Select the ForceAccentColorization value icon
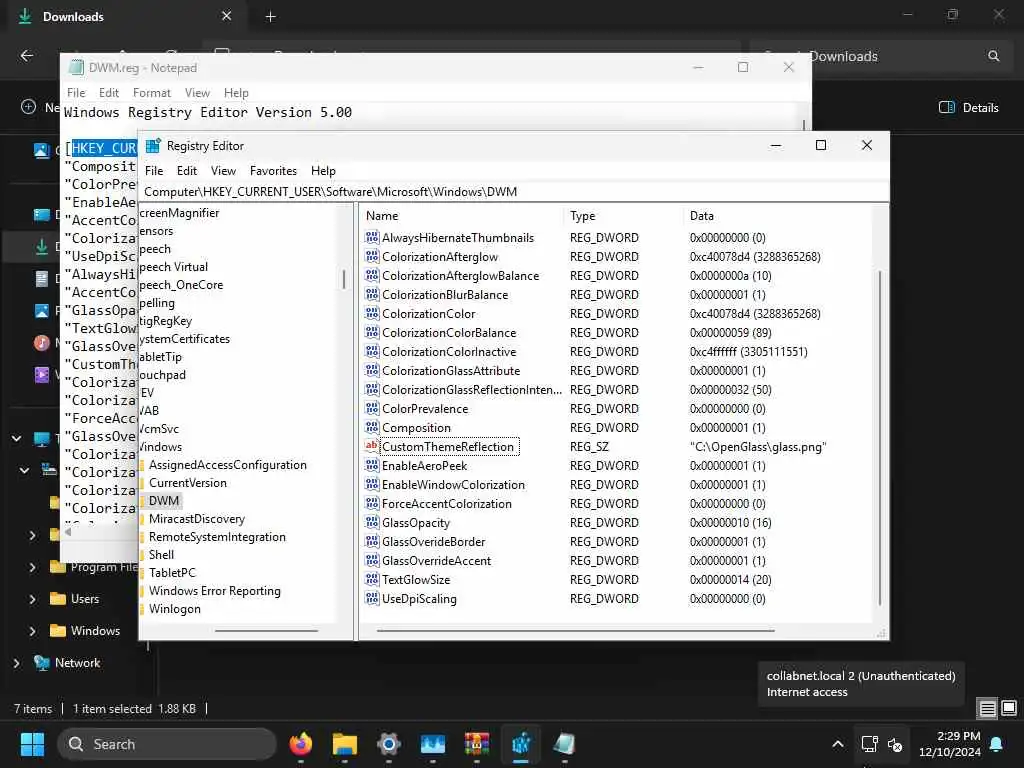Screen dimensions: 1024x768 372,504
